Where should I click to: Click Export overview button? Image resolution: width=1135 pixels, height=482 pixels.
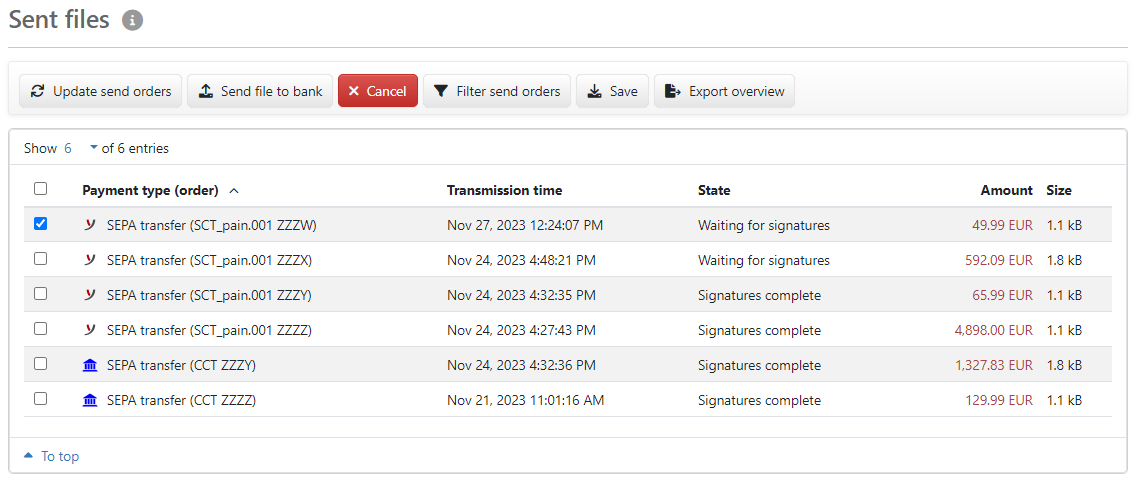pyautogui.click(x=724, y=91)
